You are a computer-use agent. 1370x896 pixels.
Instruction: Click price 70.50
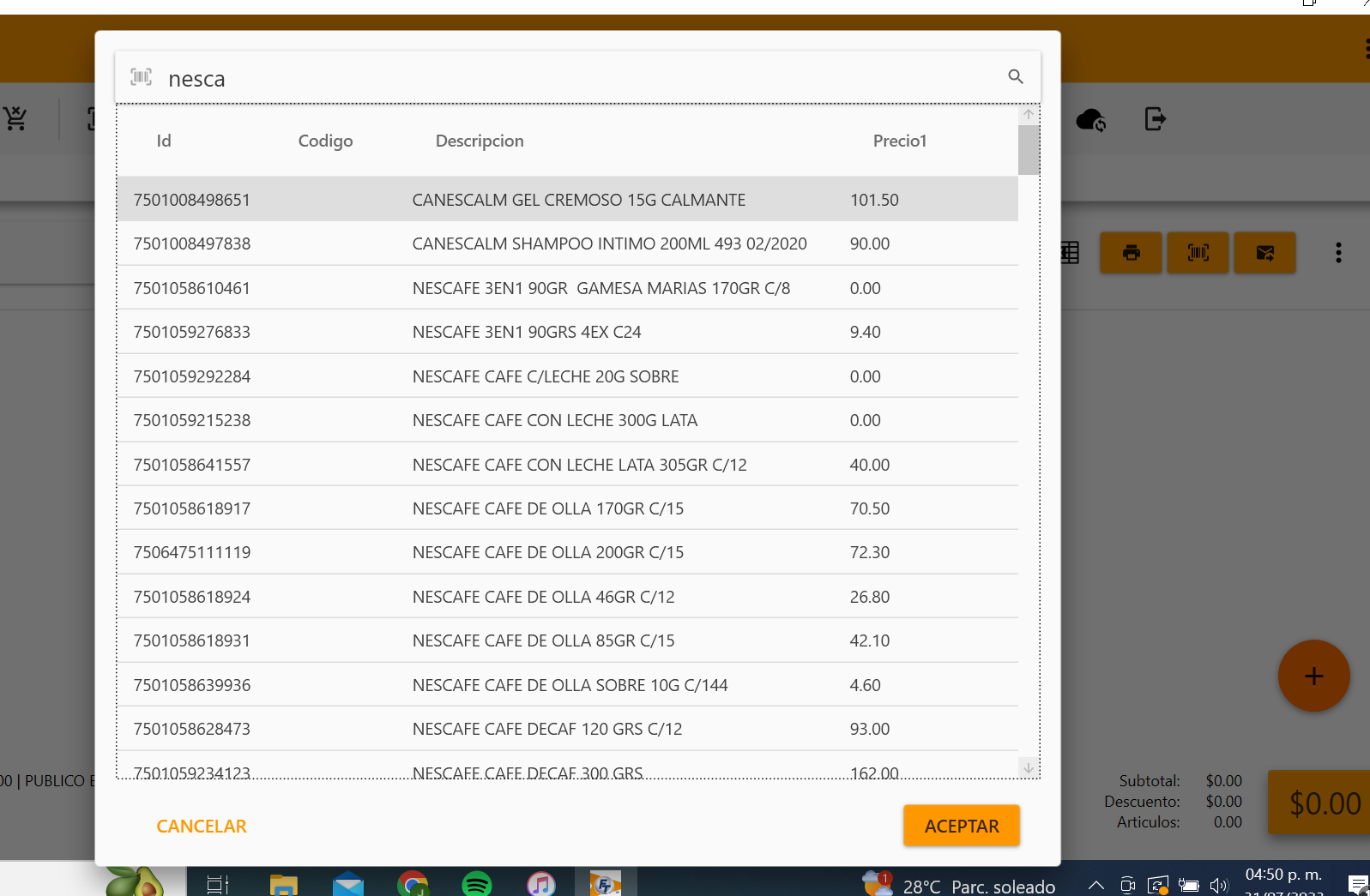tap(869, 508)
